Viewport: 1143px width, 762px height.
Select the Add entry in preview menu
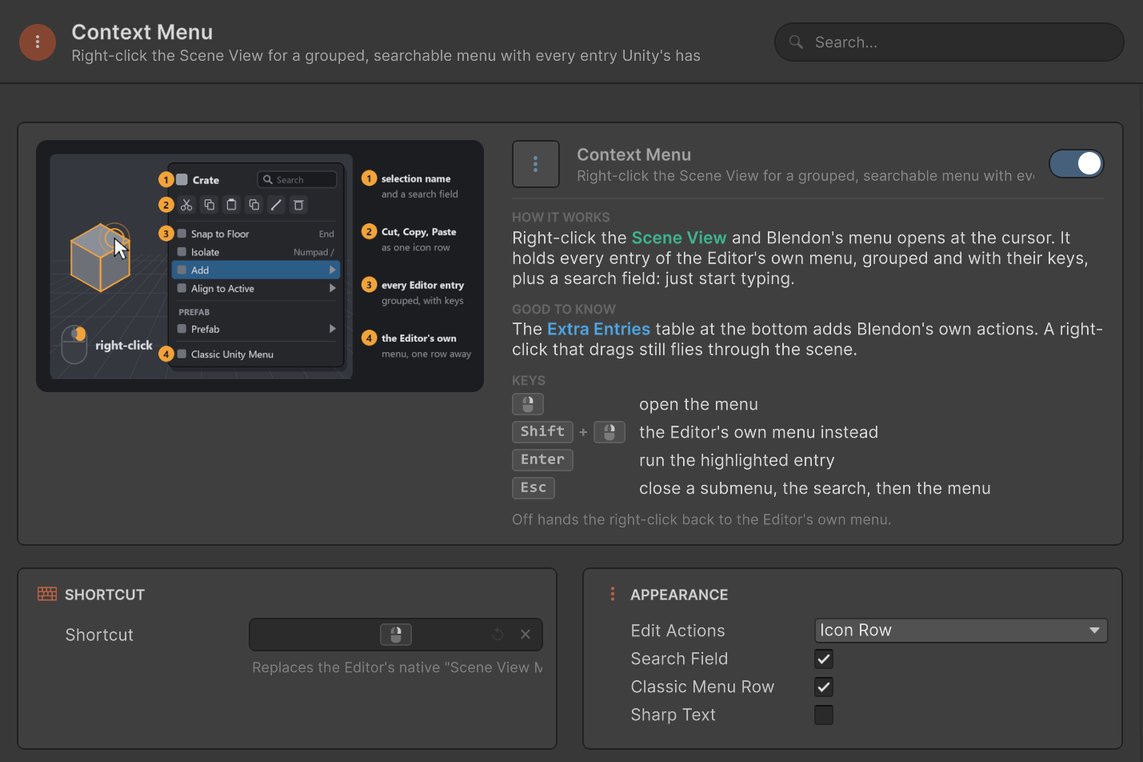tap(256, 270)
